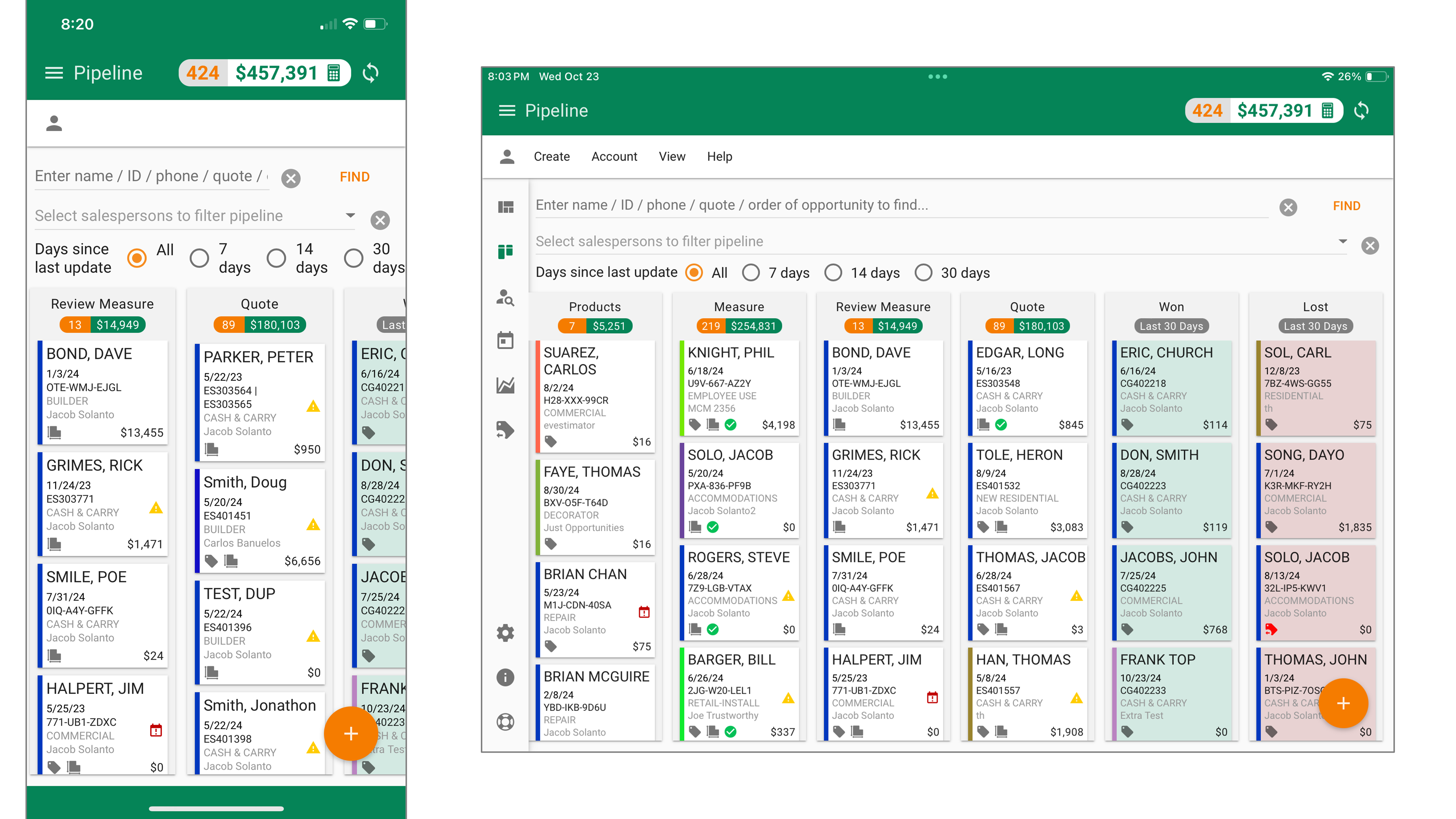Expand the salespersons filter dropdown arrow
This screenshot has height=819, width=1456.
tap(1344, 241)
